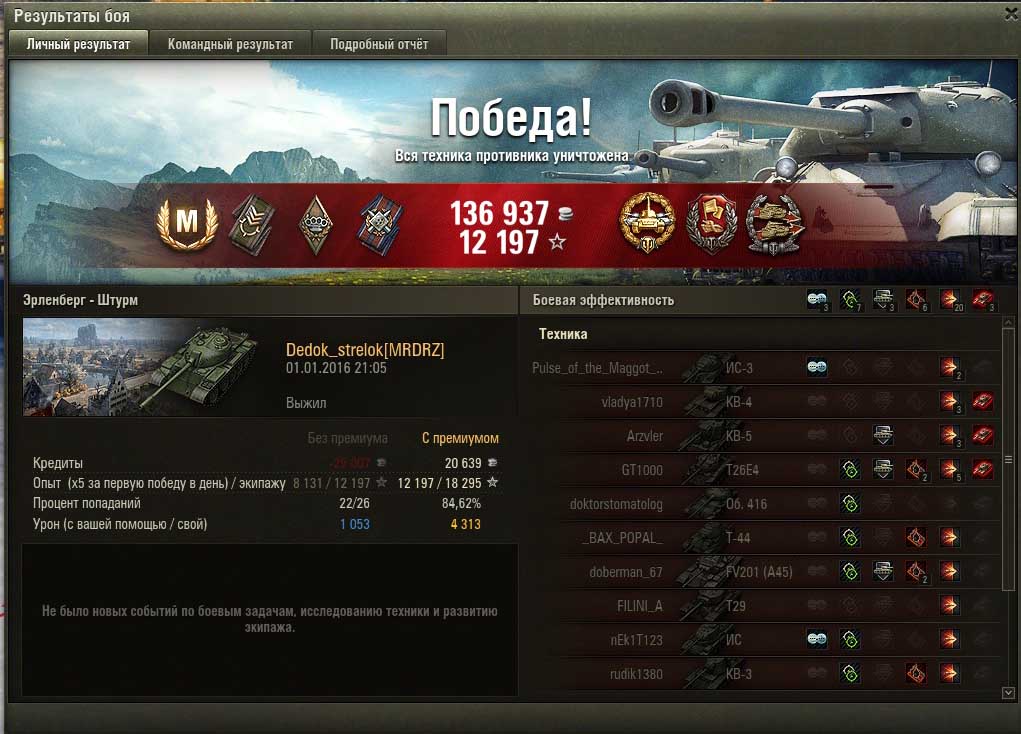The image size is (1021, 734).
Task: Click the red shield flags achievement medal
Action: [x=712, y=223]
